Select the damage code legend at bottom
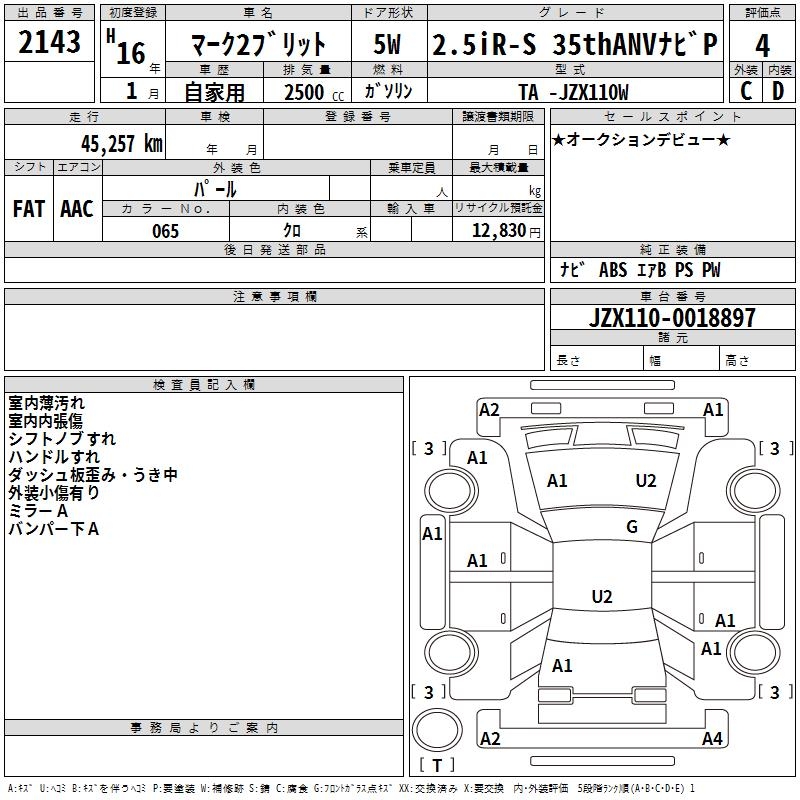The image size is (800, 800). click(x=351, y=788)
